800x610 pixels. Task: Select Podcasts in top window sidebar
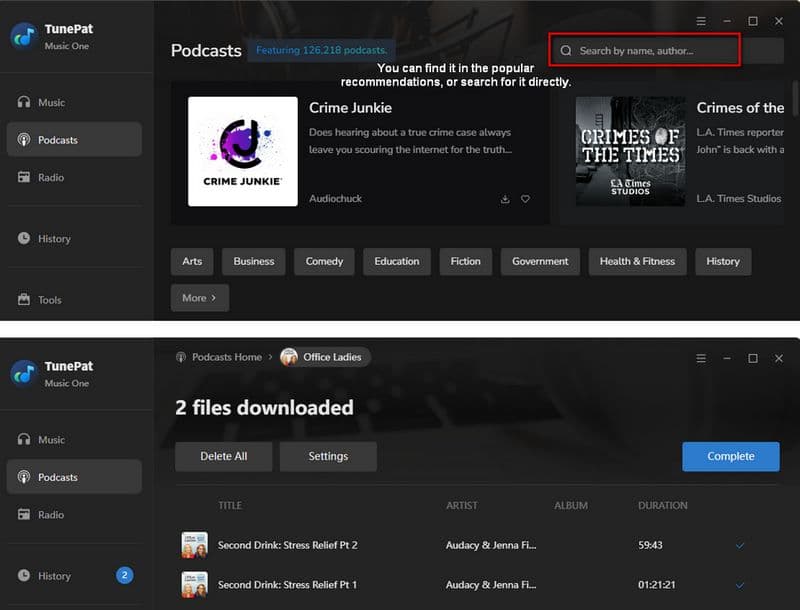pos(74,139)
